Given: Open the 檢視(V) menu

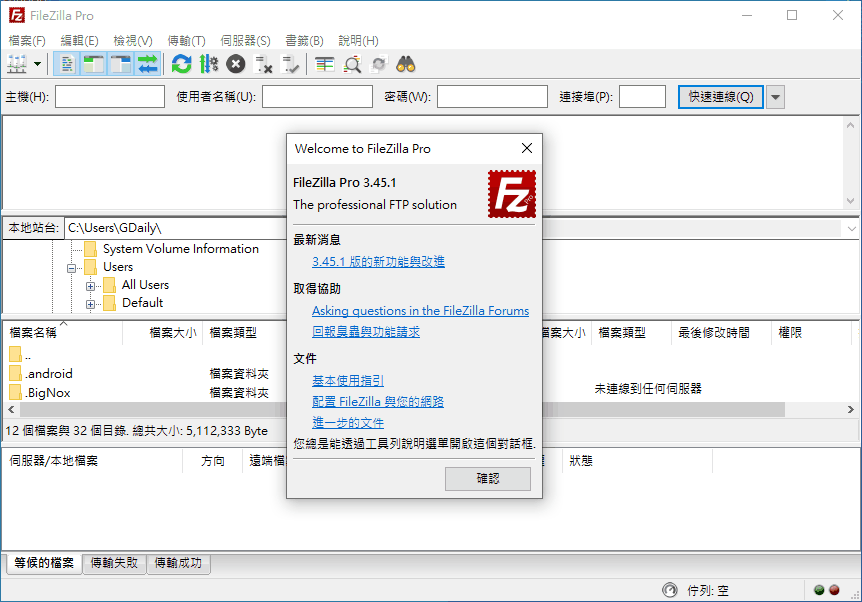Looking at the screenshot, I should click(132, 41).
